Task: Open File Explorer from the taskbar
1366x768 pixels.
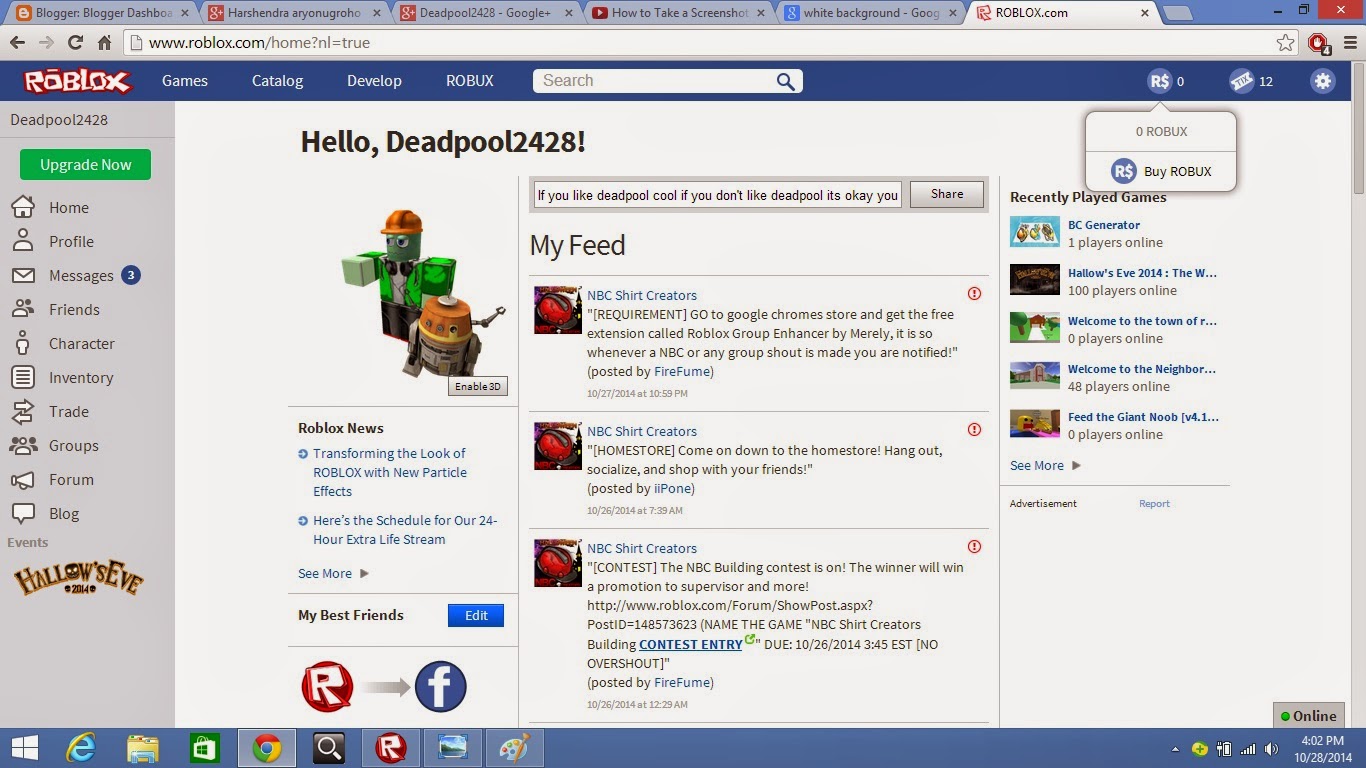Action: [143, 748]
